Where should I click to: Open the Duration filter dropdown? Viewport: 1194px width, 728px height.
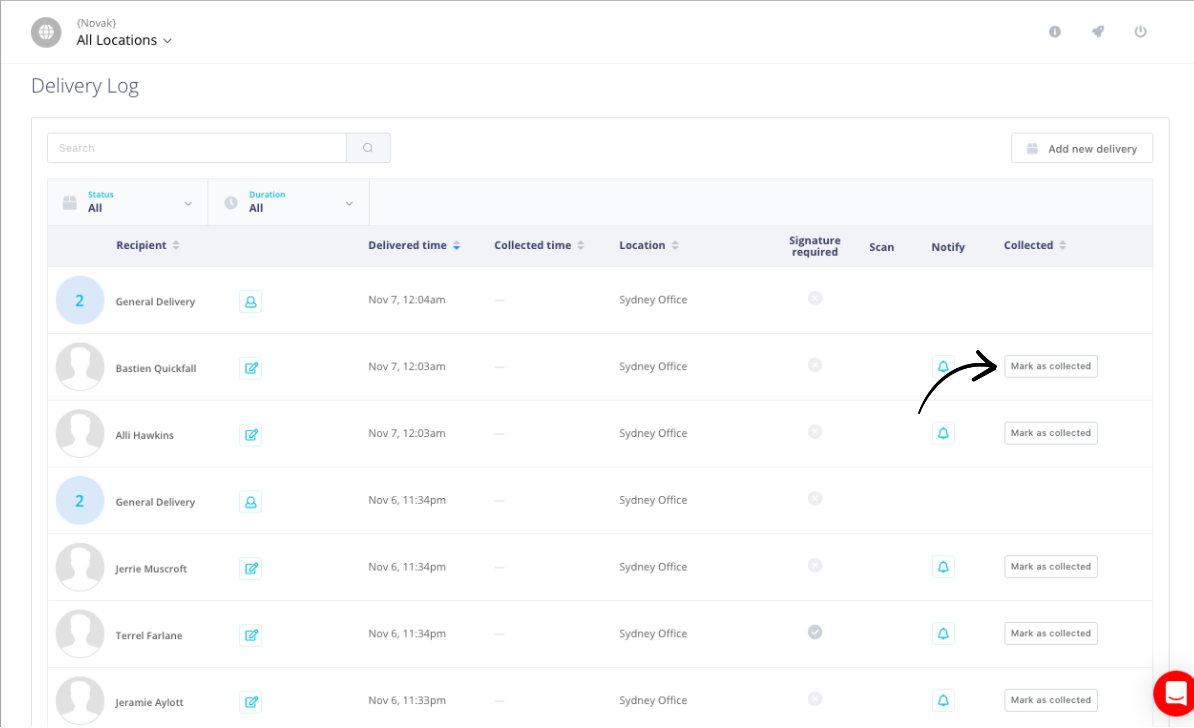(x=289, y=203)
